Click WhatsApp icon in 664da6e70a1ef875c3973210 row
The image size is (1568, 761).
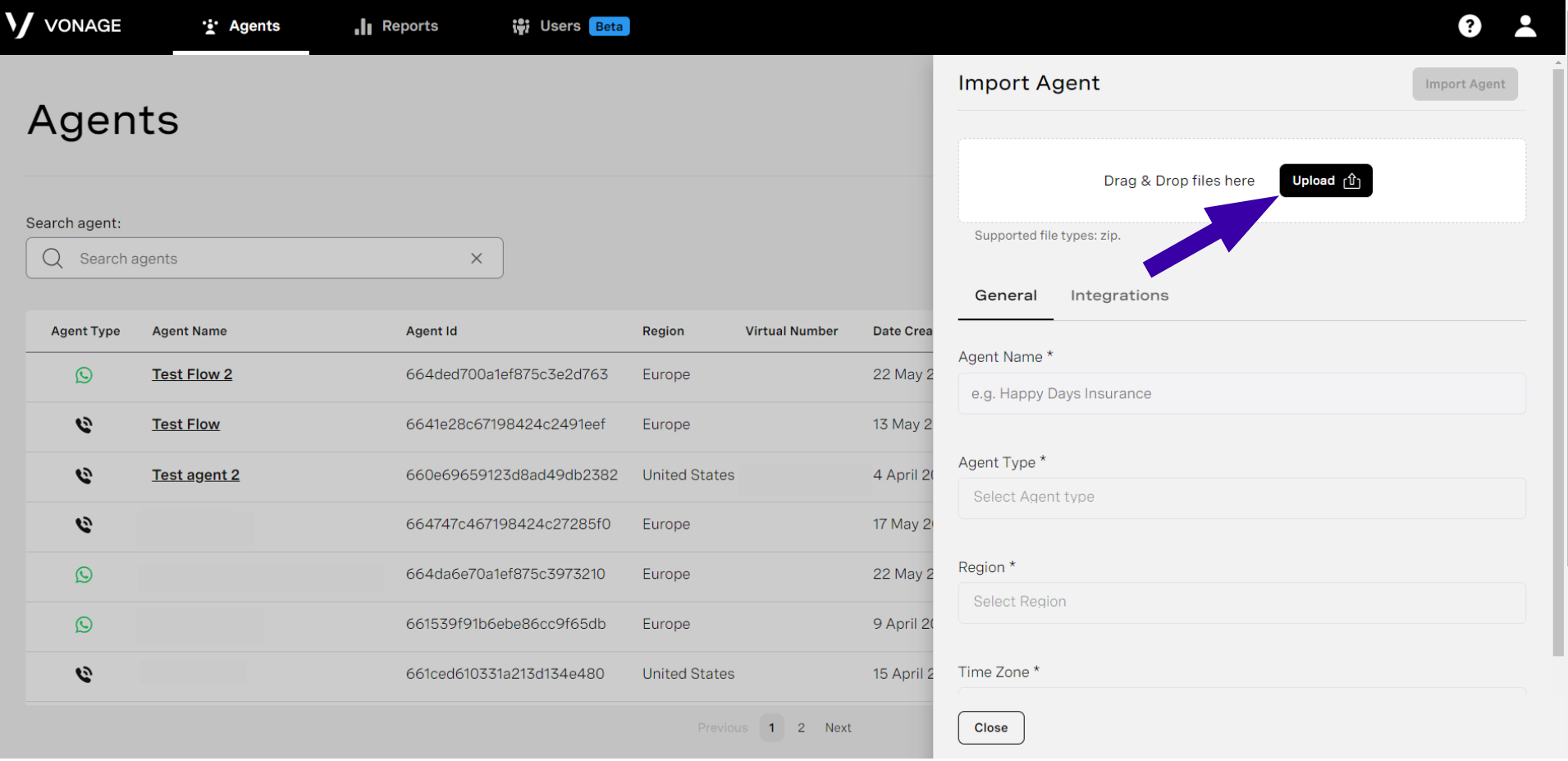(x=84, y=575)
